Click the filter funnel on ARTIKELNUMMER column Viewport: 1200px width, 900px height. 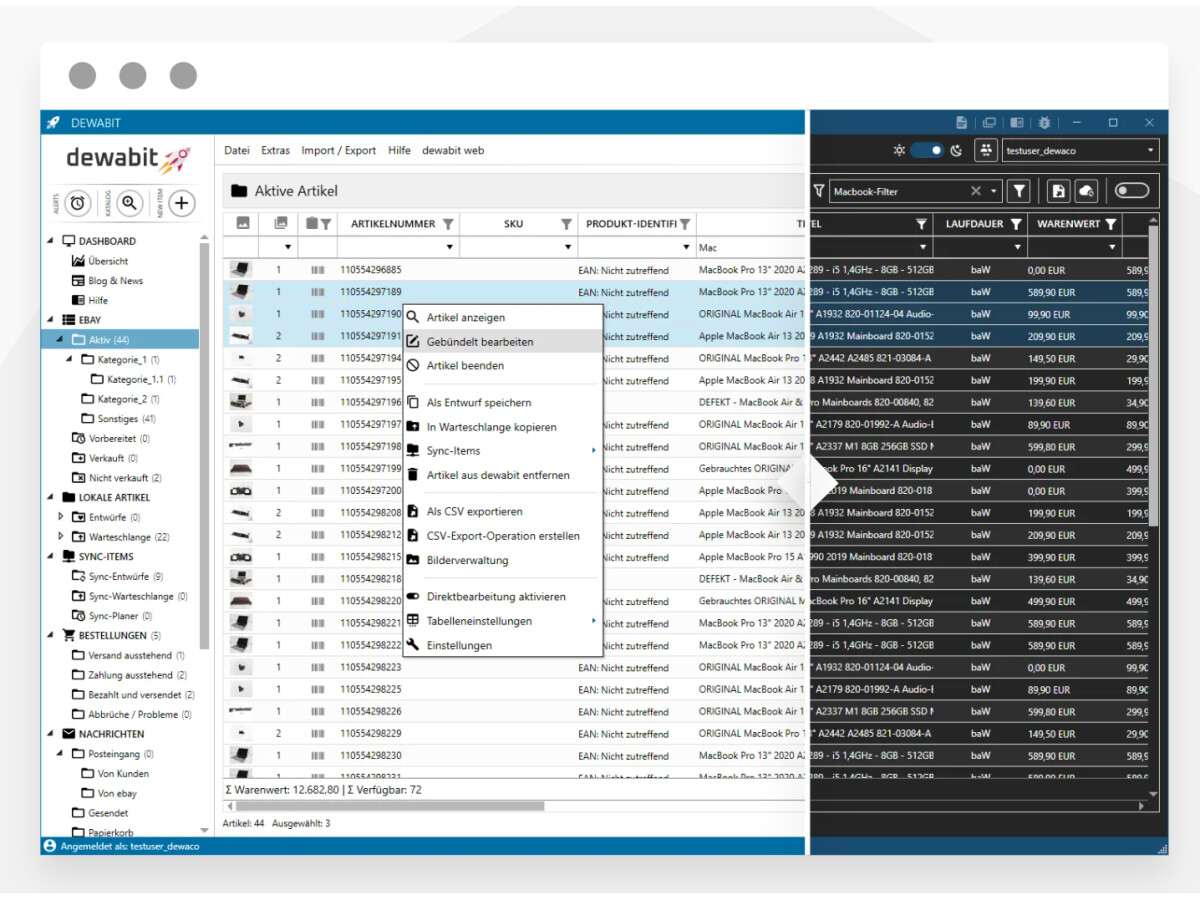448,224
